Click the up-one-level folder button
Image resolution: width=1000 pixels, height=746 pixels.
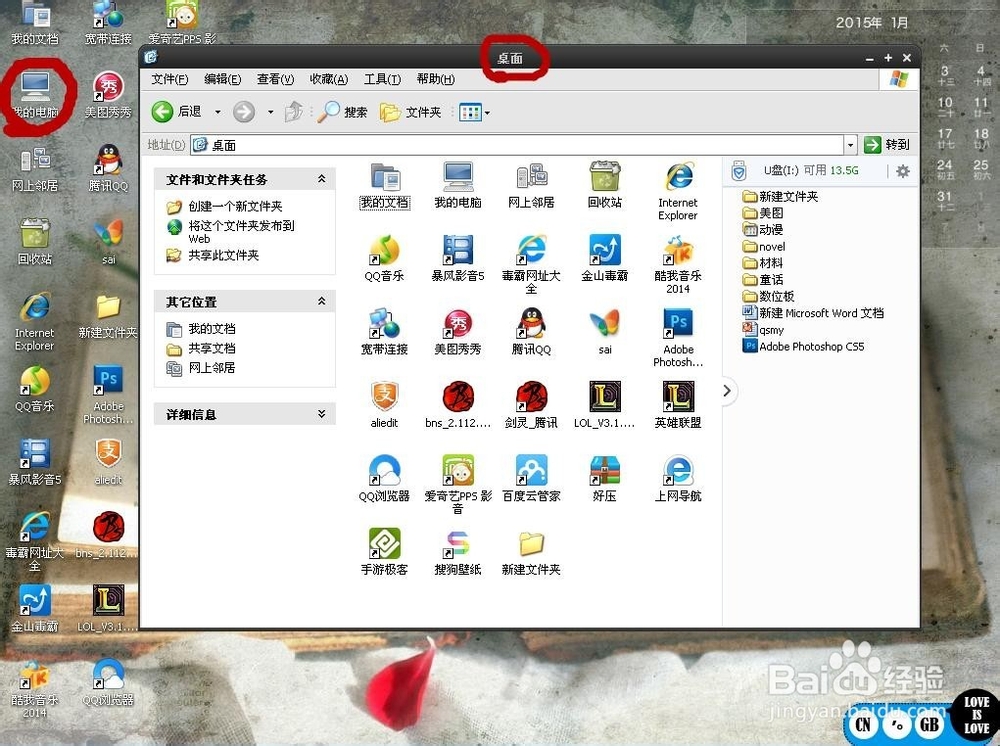[294, 112]
